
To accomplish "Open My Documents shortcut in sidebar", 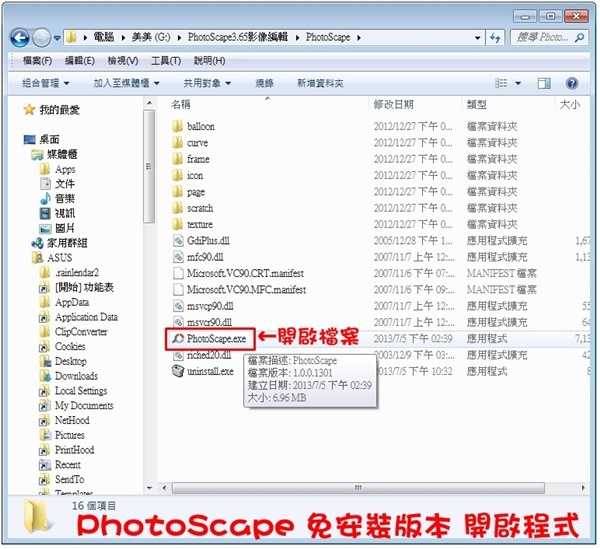I will coord(76,406).
